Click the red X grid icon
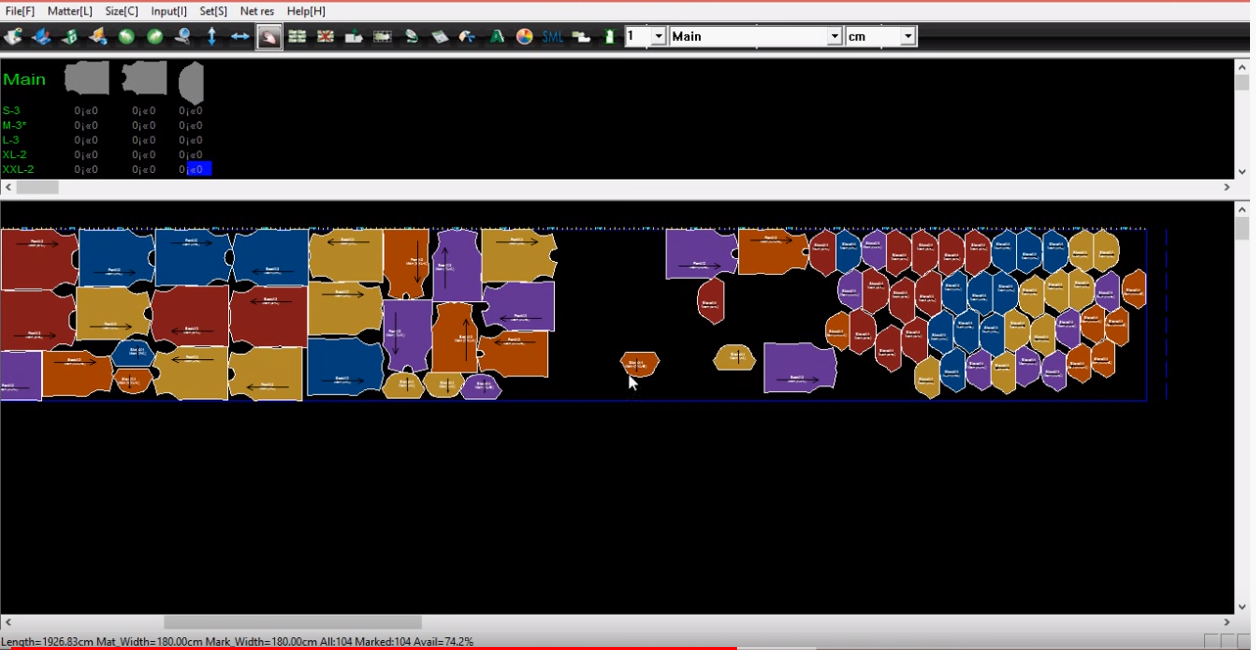 tap(324, 36)
